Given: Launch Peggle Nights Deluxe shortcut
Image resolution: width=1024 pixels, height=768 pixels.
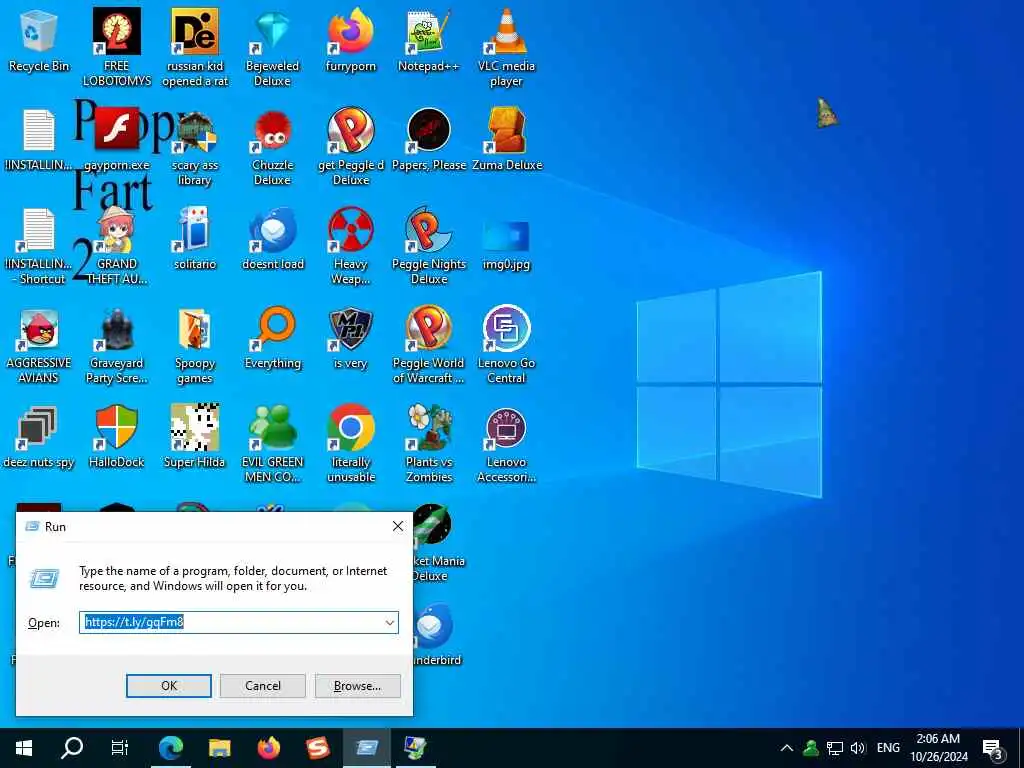Looking at the screenshot, I should pyautogui.click(x=428, y=247).
